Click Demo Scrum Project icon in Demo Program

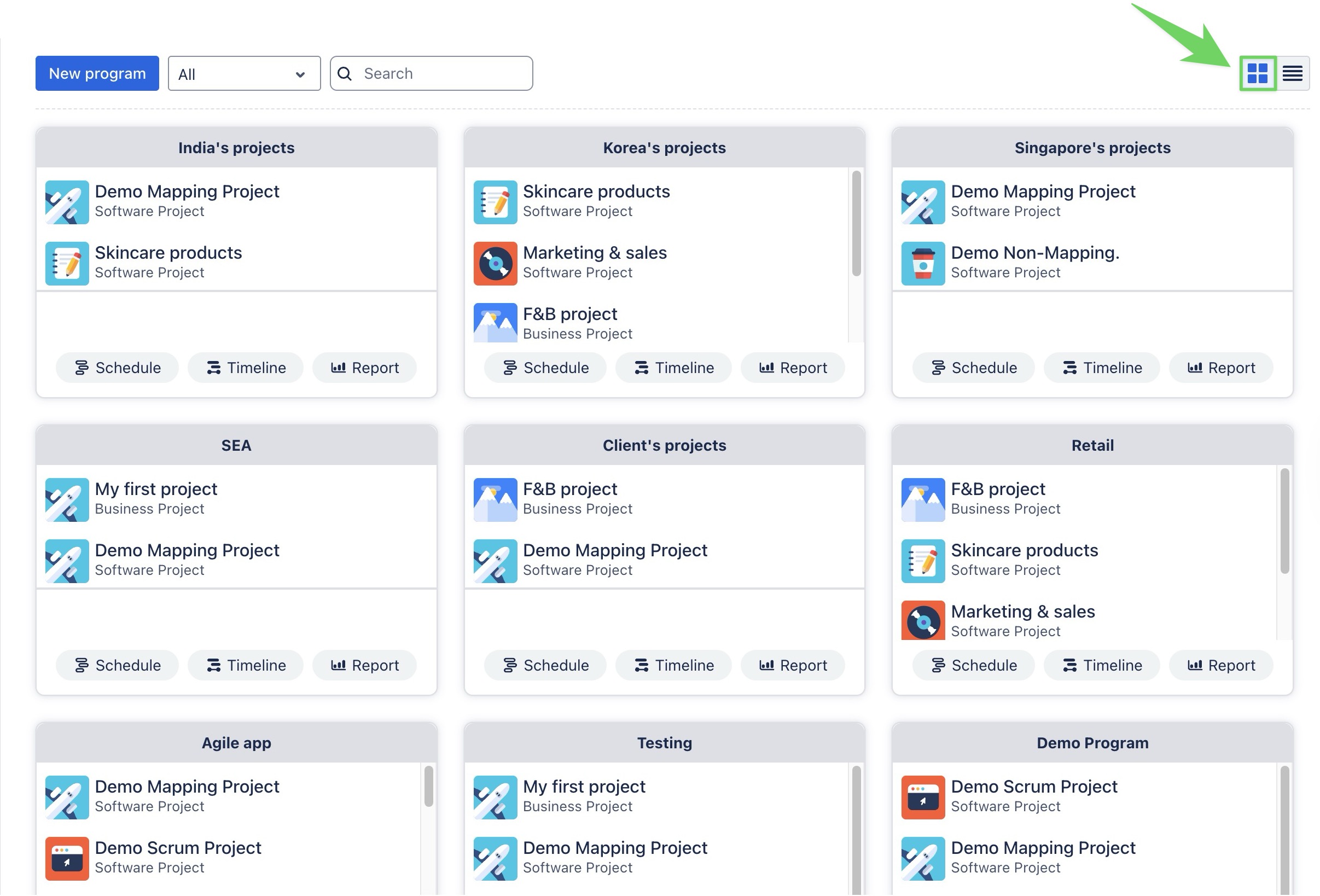click(922, 797)
